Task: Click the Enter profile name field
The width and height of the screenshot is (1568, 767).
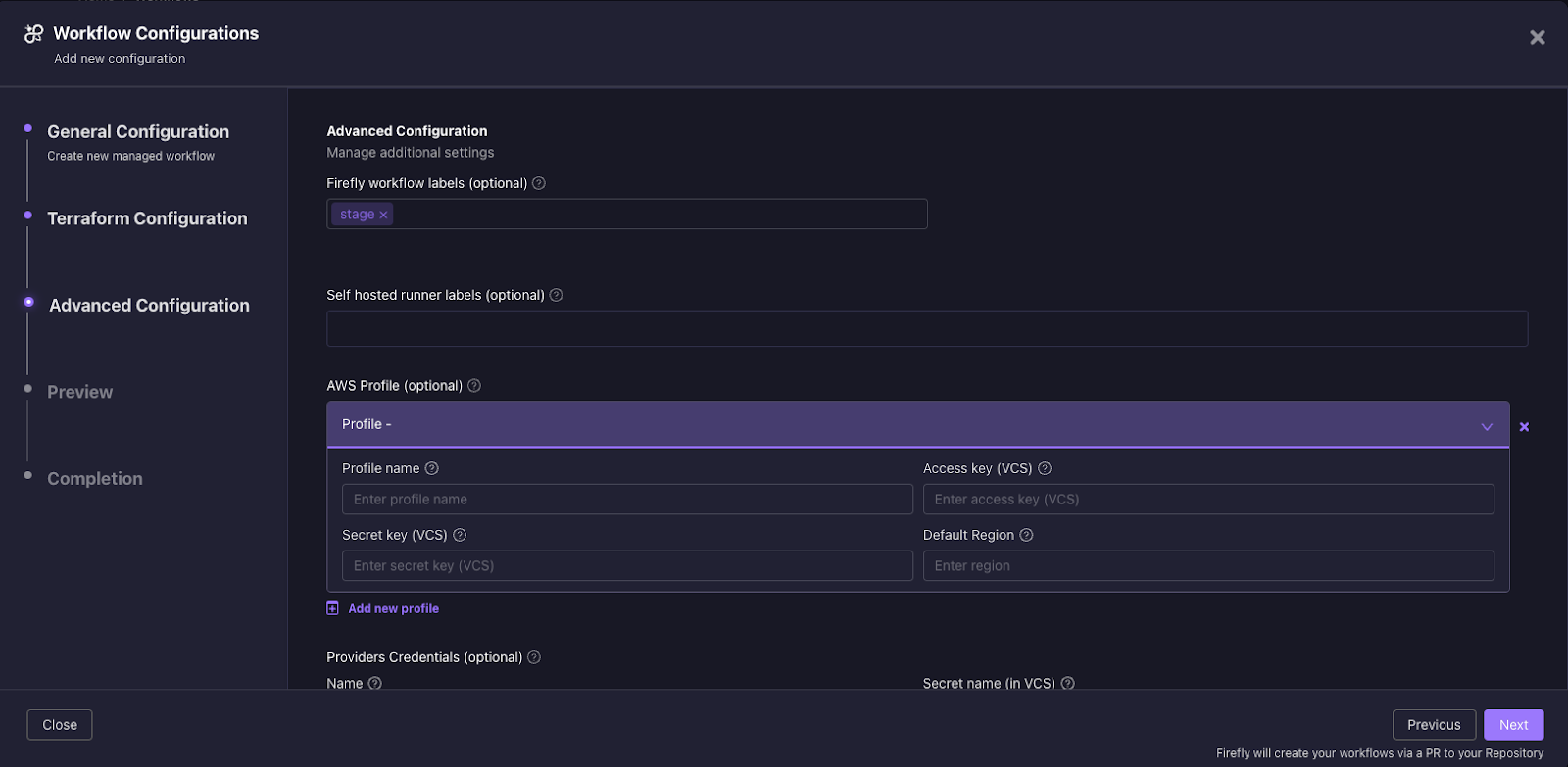Action: [x=627, y=500]
